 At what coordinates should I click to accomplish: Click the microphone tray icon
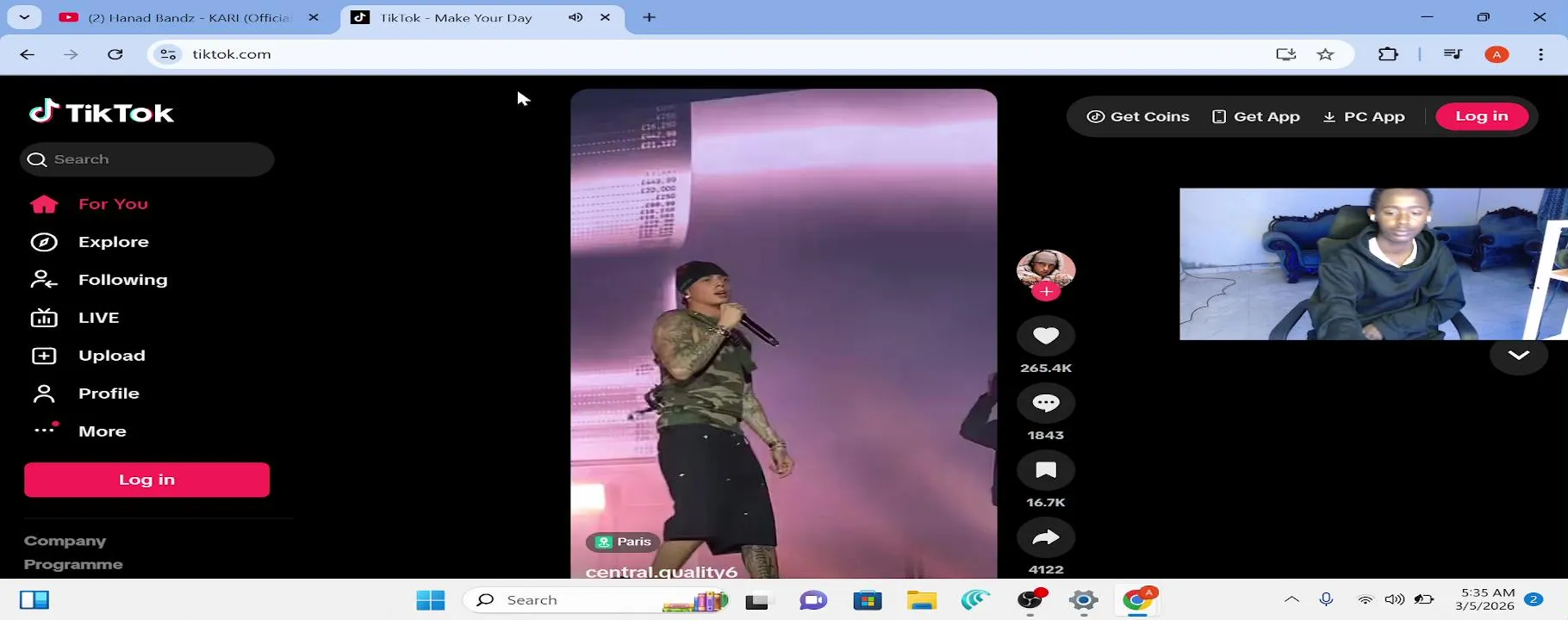point(1327,599)
